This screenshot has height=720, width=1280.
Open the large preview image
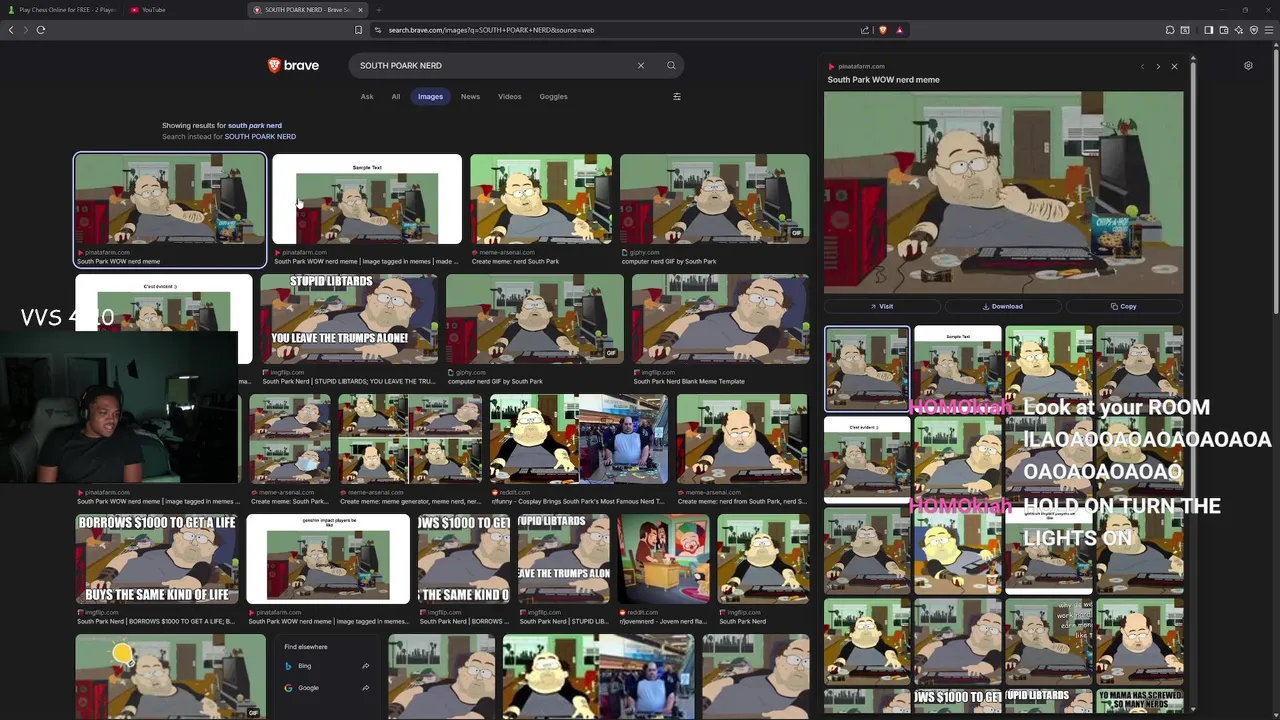[1003, 192]
